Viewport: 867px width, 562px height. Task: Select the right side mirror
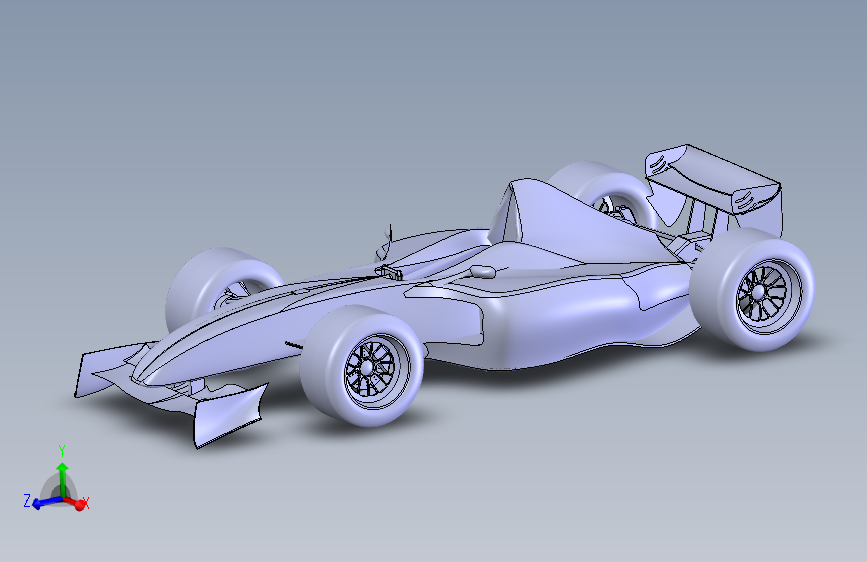click(482, 271)
